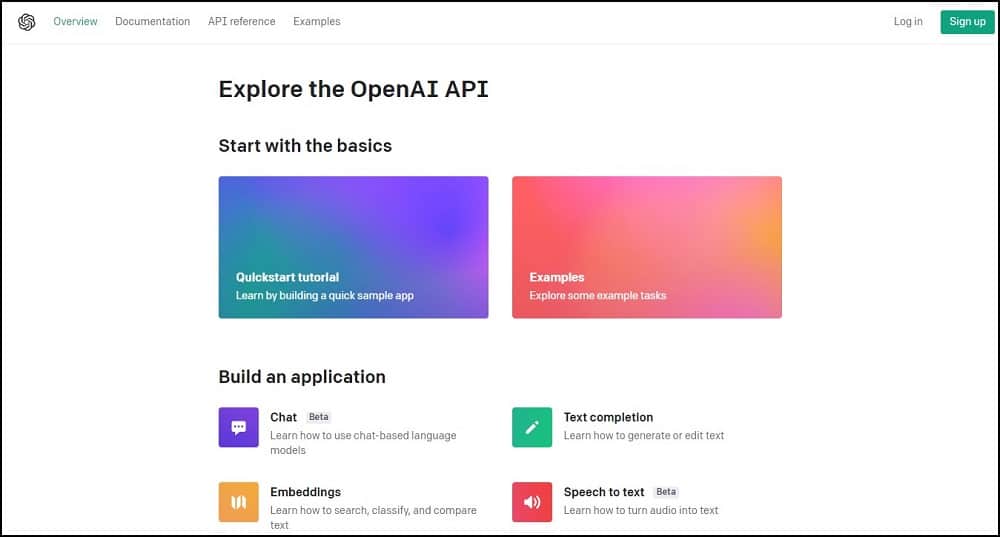Click the 'Build an application' heading
This screenshot has width=1000, height=537.
click(302, 377)
